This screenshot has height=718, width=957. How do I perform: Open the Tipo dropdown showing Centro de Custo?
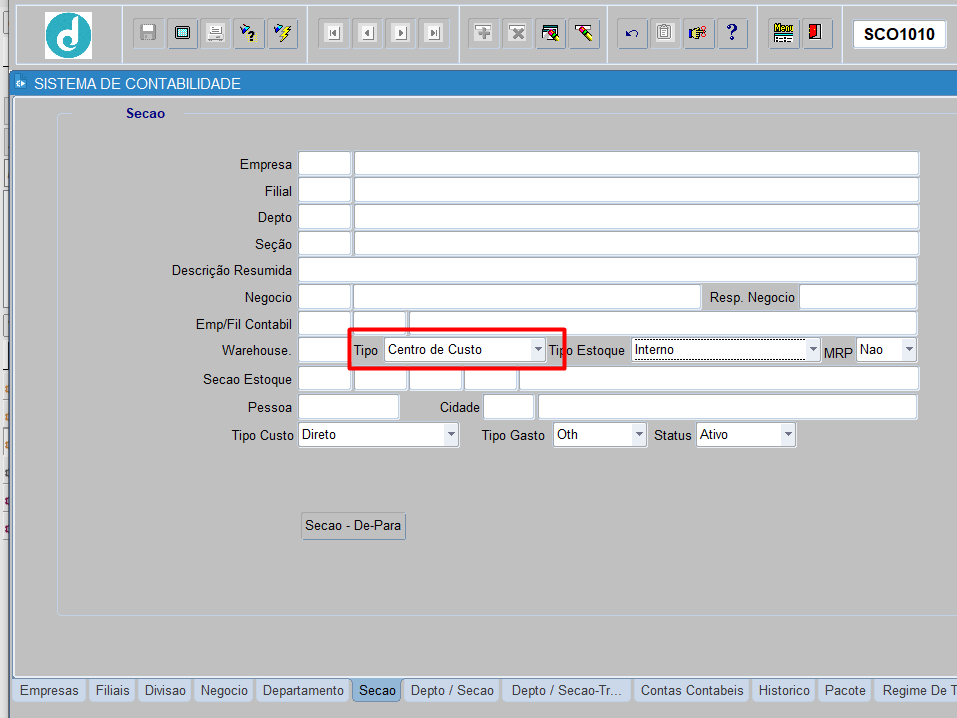pos(538,350)
